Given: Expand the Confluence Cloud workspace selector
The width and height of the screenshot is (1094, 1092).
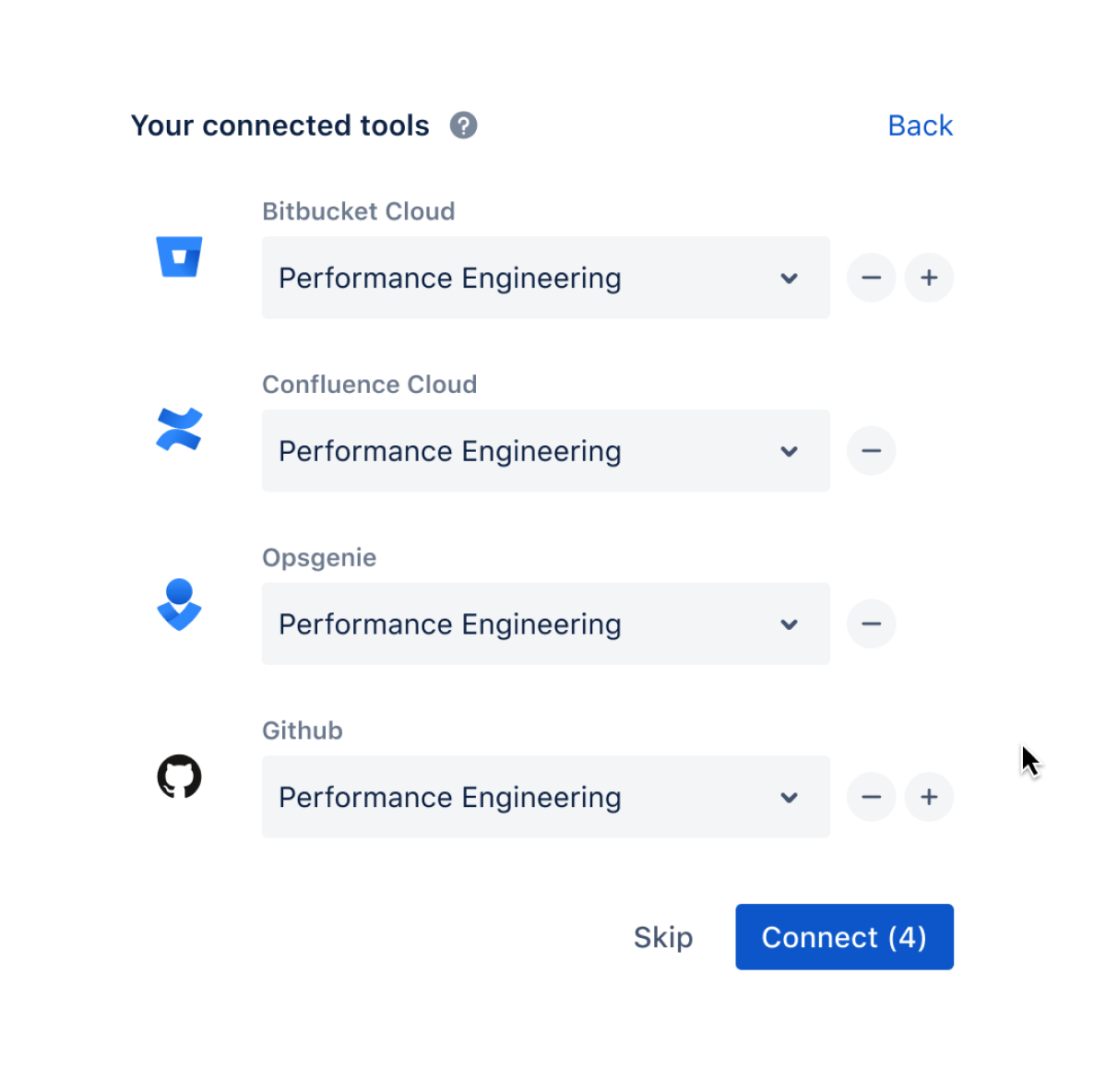Looking at the screenshot, I should [790, 451].
